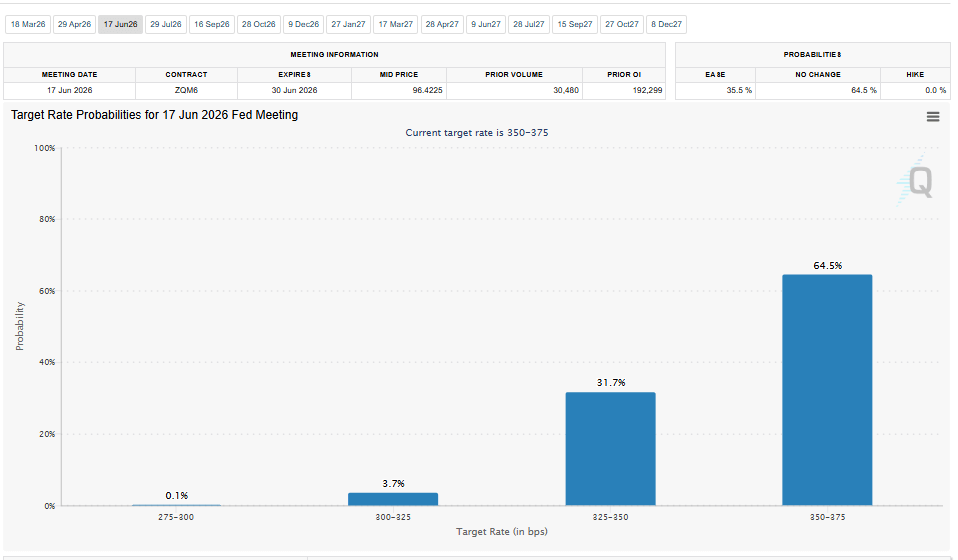Click the Q watermark logo on chart
Viewport: 958px width, 560px height.
pyautogui.click(x=918, y=181)
